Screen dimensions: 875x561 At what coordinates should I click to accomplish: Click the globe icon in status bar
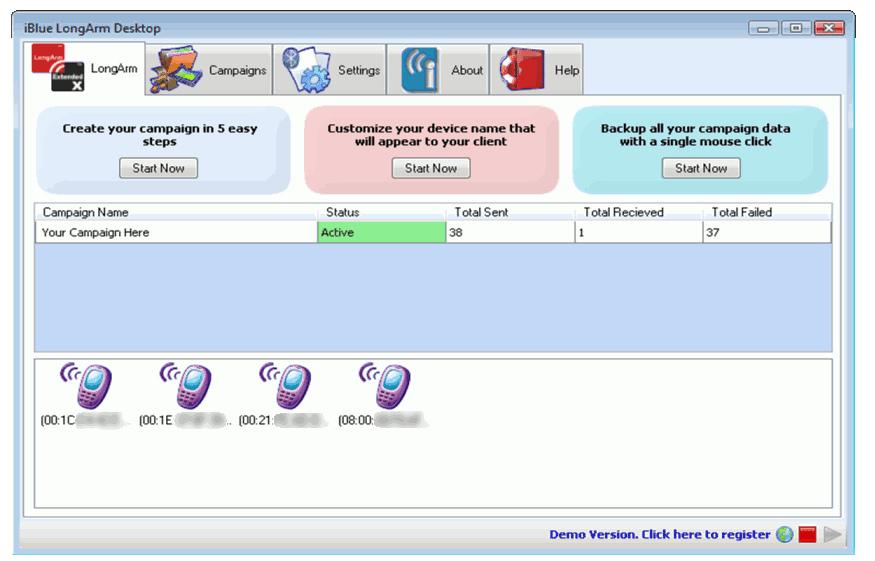coord(785,534)
